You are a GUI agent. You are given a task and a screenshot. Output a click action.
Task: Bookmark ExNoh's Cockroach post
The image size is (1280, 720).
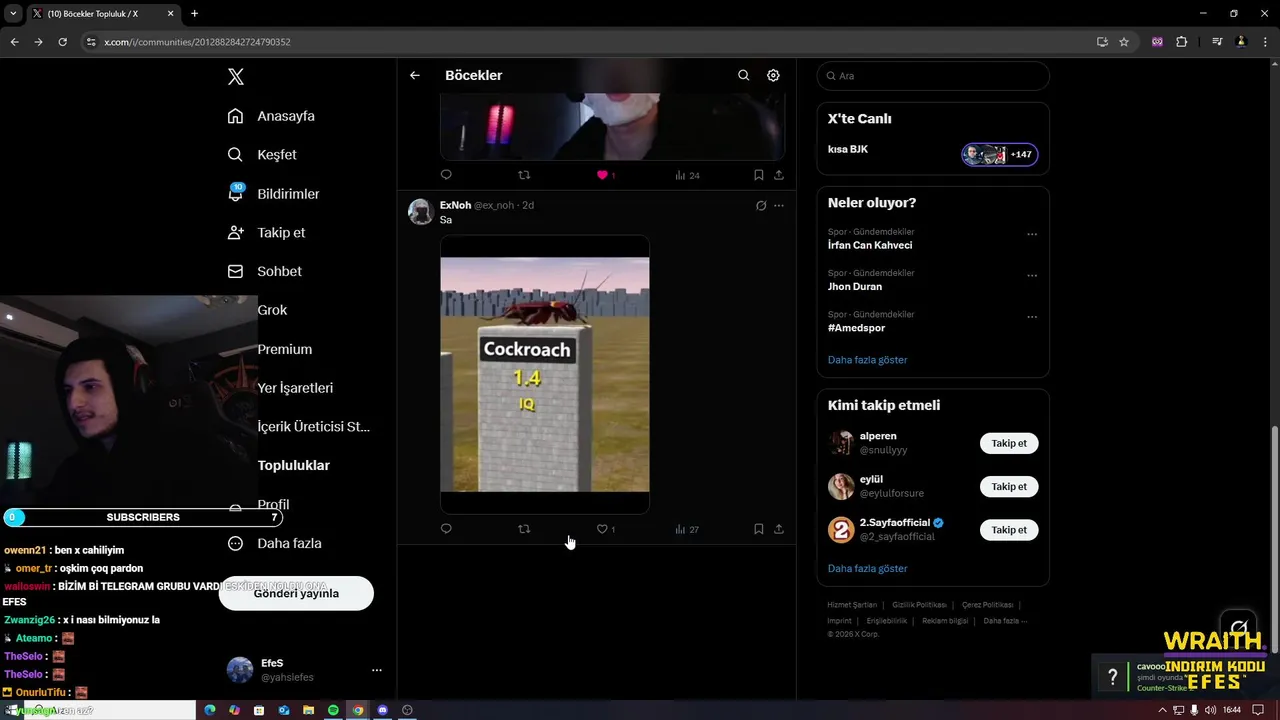pyautogui.click(x=758, y=529)
